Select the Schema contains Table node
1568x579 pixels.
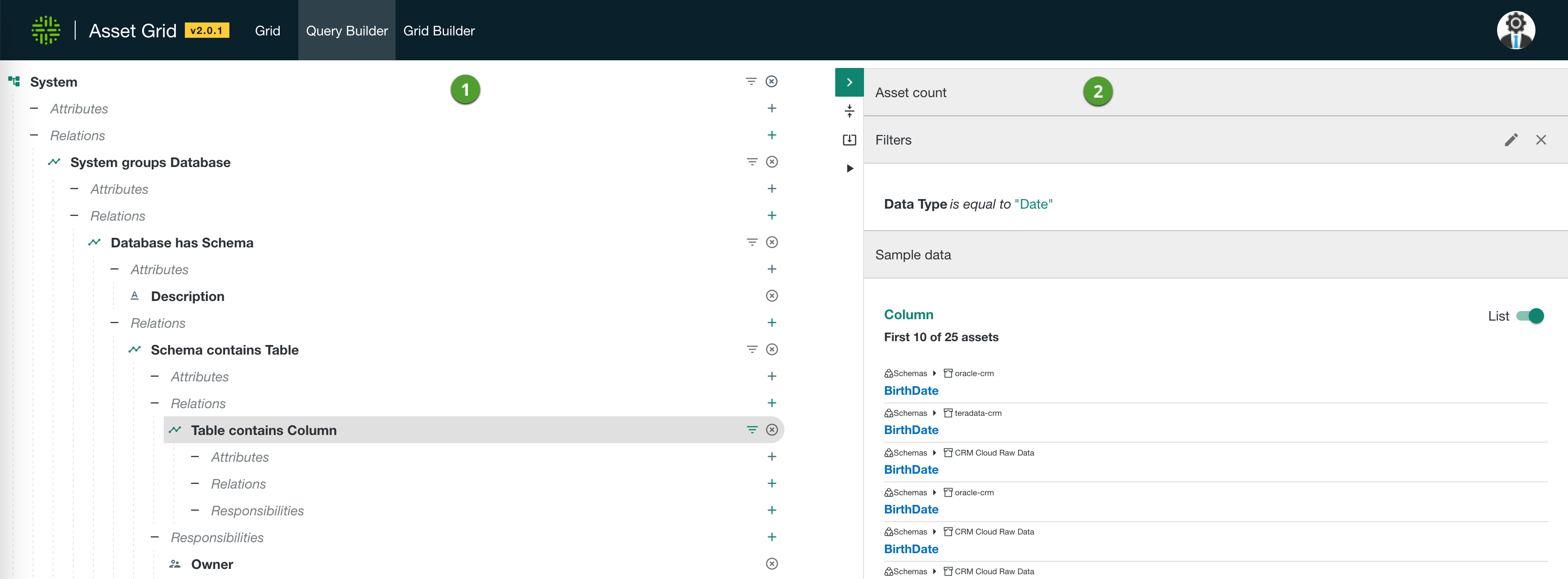225,350
